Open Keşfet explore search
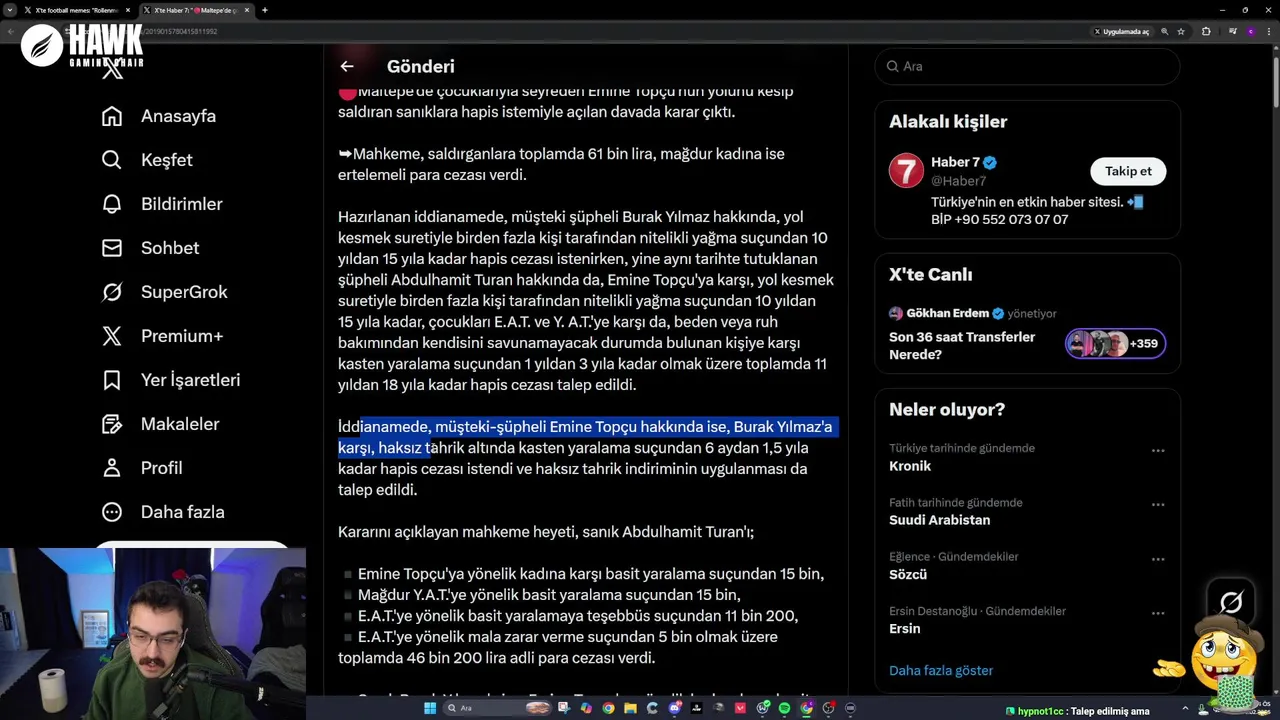This screenshot has height=720, width=1280. [x=147, y=160]
